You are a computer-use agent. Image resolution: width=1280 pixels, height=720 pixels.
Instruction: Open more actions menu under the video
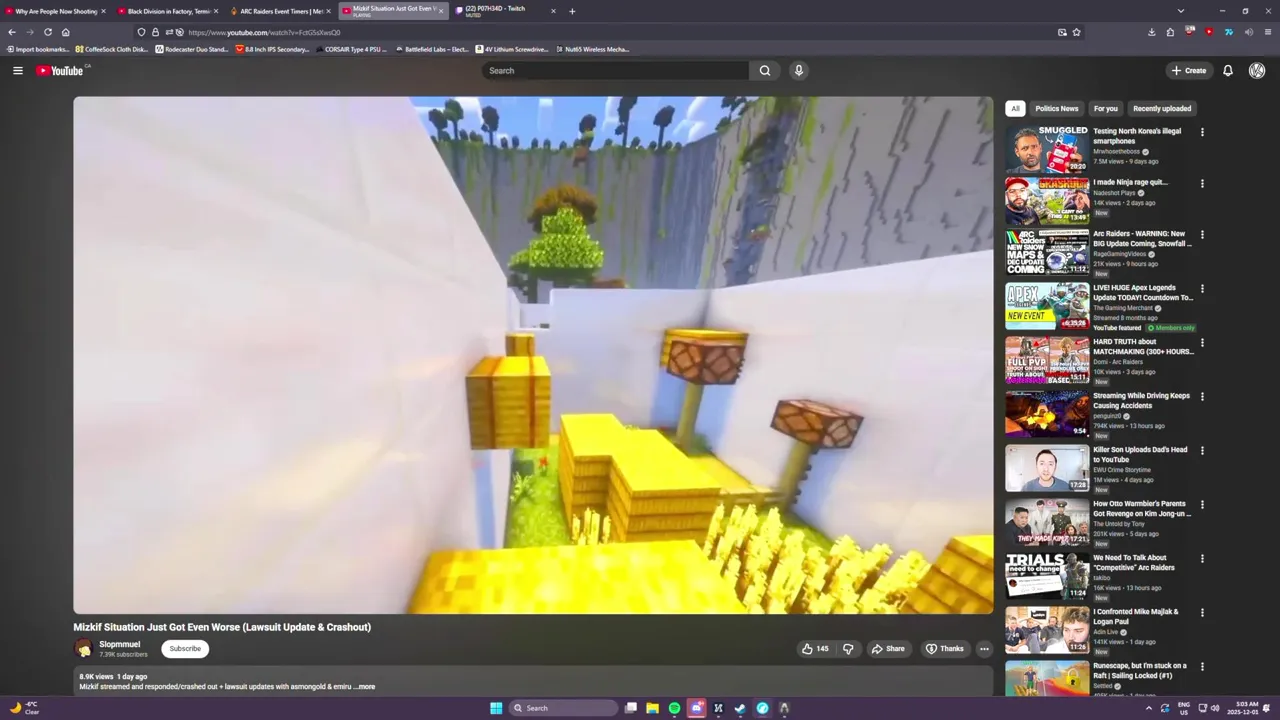click(x=984, y=648)
